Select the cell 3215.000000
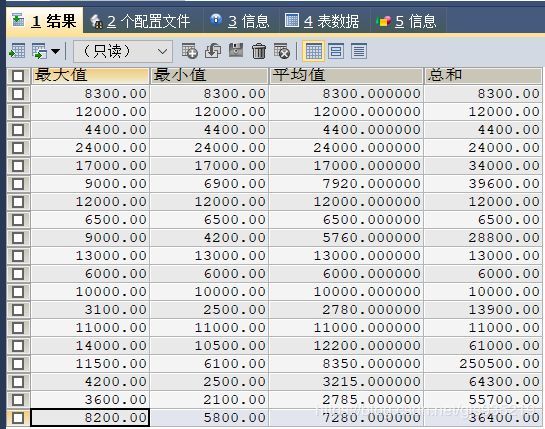Viewport: 545px width, 429px height. [346, 382]
